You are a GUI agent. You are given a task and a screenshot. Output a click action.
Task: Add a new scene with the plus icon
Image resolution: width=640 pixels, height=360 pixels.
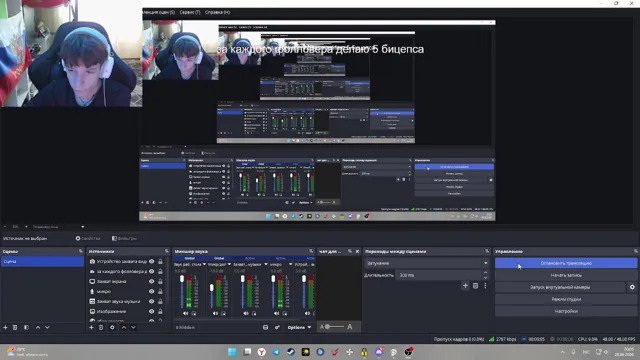(x=5, y=327)
